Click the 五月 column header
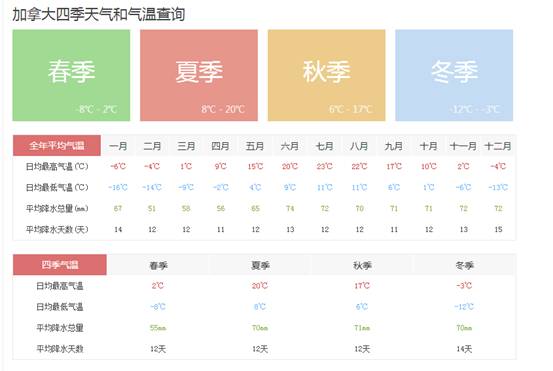553x371 pixels. [x=255, y=146]
